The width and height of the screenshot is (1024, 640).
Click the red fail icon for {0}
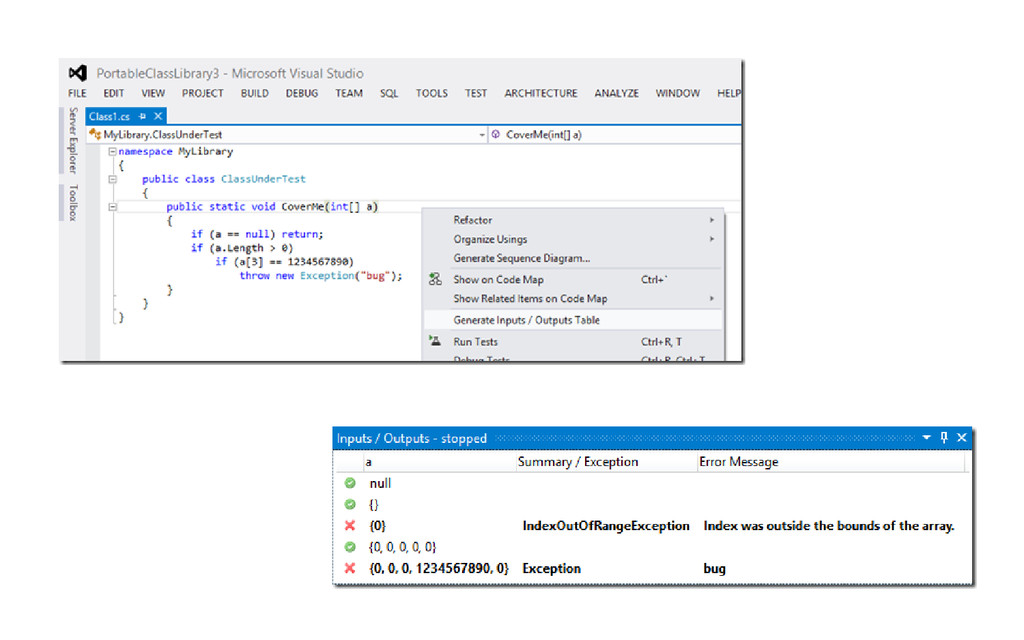coord(351,526)
